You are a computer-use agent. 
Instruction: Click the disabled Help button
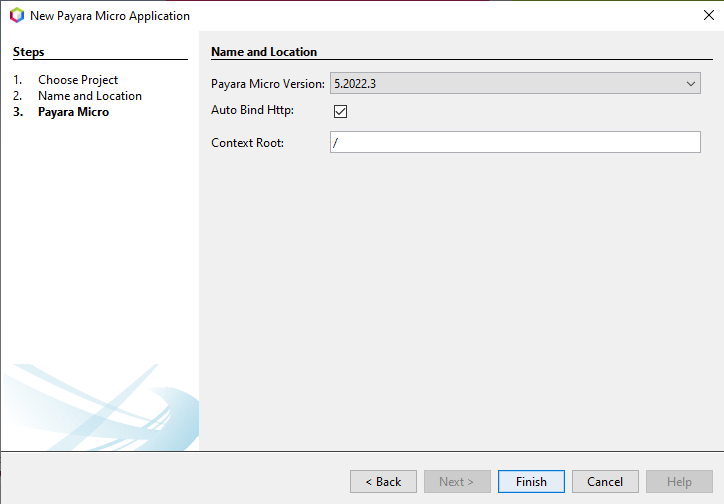(679, 482)
